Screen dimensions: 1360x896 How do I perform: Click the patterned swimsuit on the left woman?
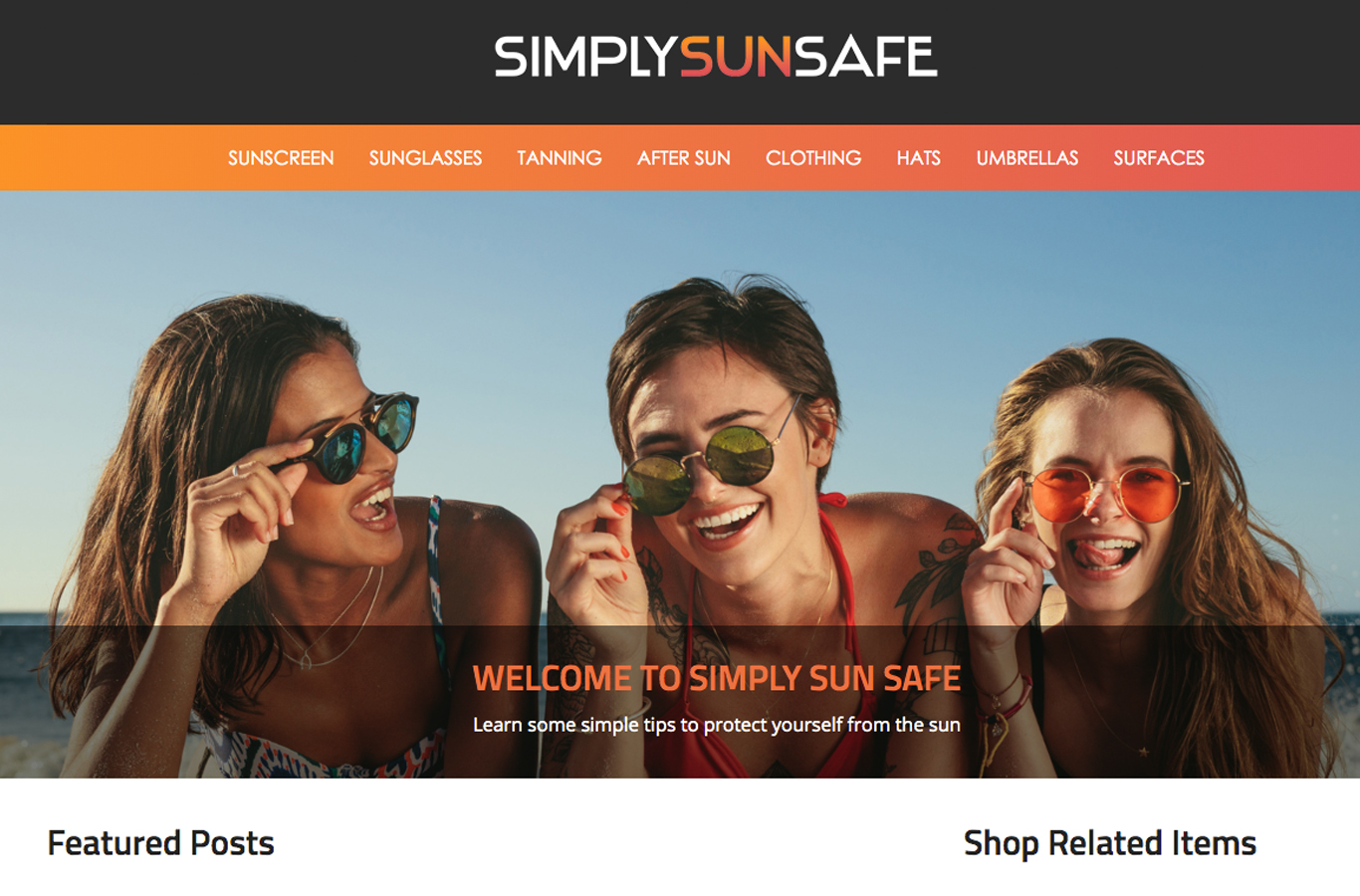(x=329, y=752)
